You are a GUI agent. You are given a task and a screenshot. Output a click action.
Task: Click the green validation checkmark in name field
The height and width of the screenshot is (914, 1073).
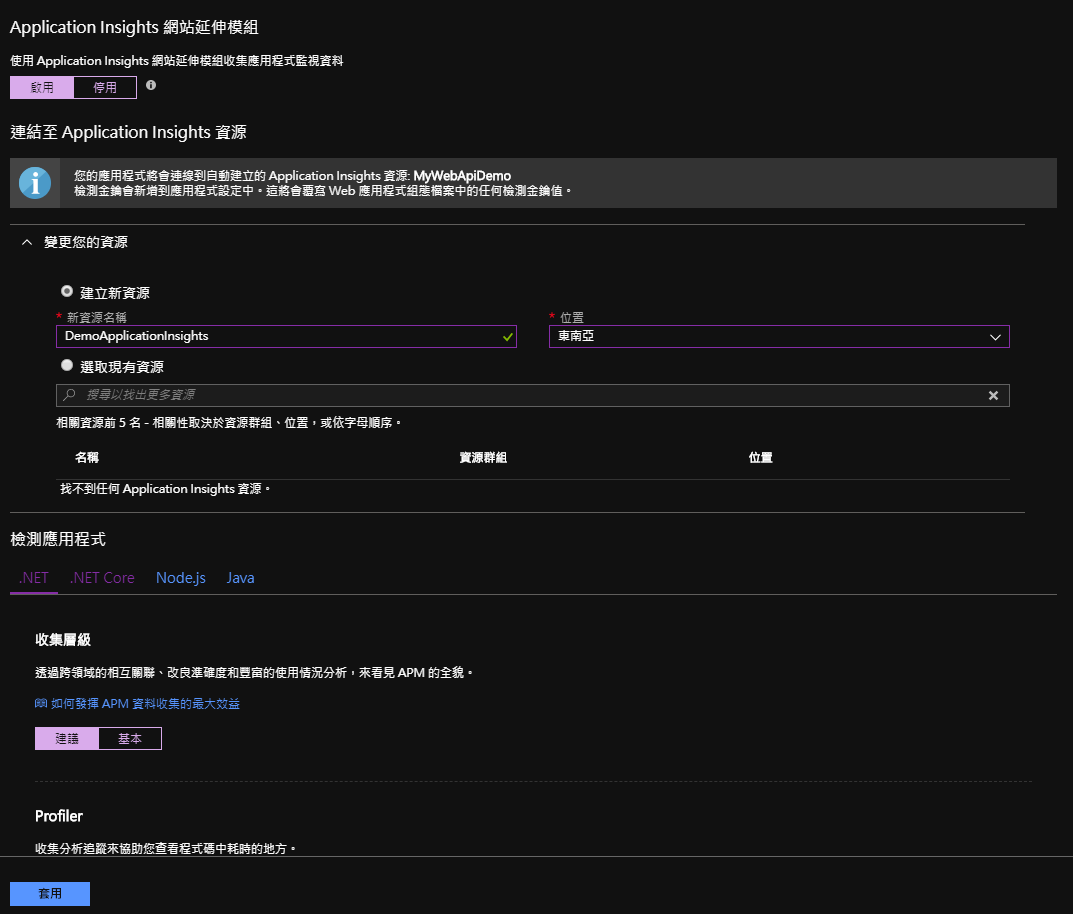point(507,337)
